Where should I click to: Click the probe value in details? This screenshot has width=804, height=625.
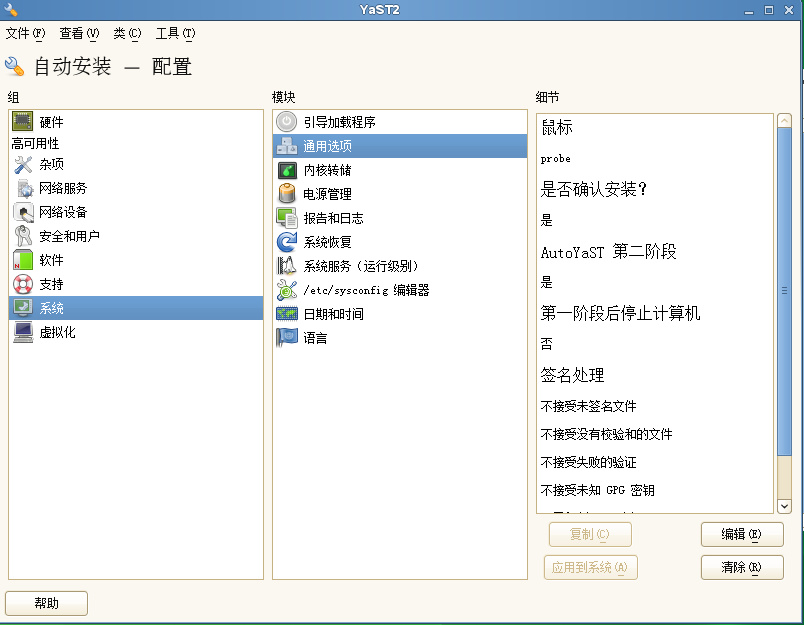click(555, 158)
